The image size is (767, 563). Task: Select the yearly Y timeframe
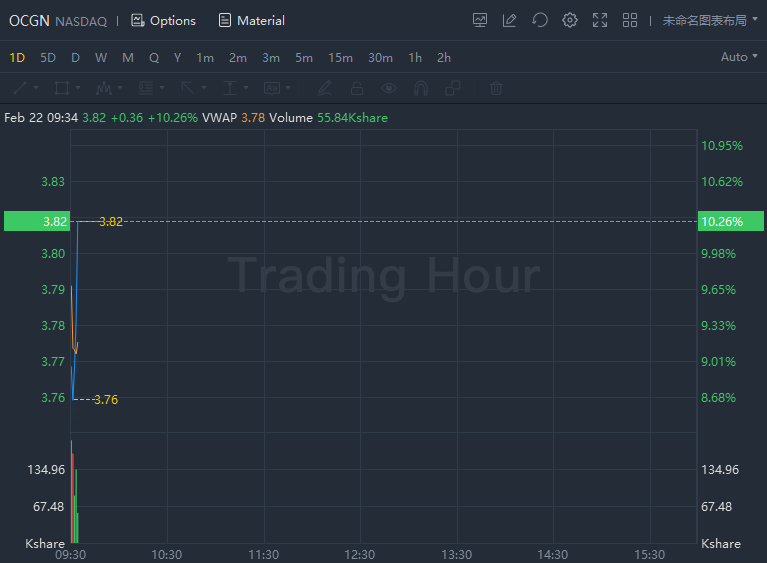coord(178,58)
